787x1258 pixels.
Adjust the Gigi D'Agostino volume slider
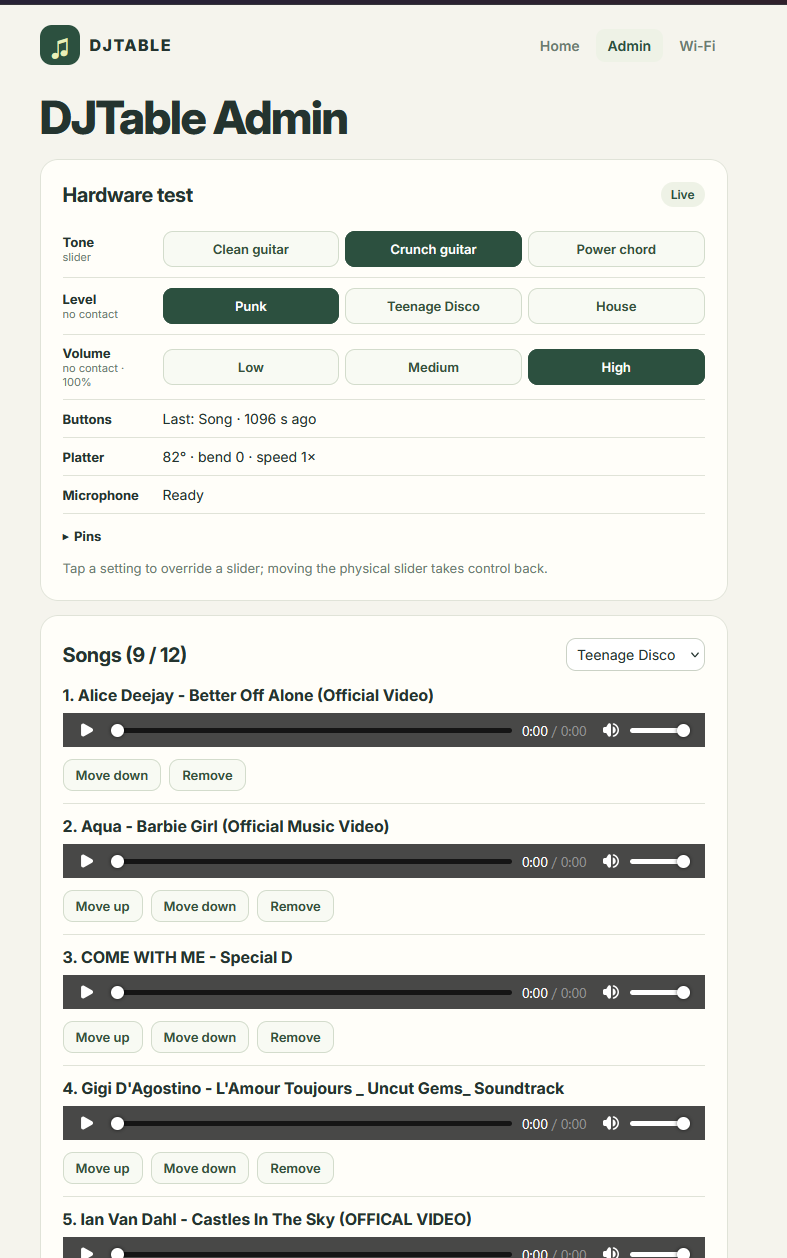pyautogui.click(x=659, y=1123)
